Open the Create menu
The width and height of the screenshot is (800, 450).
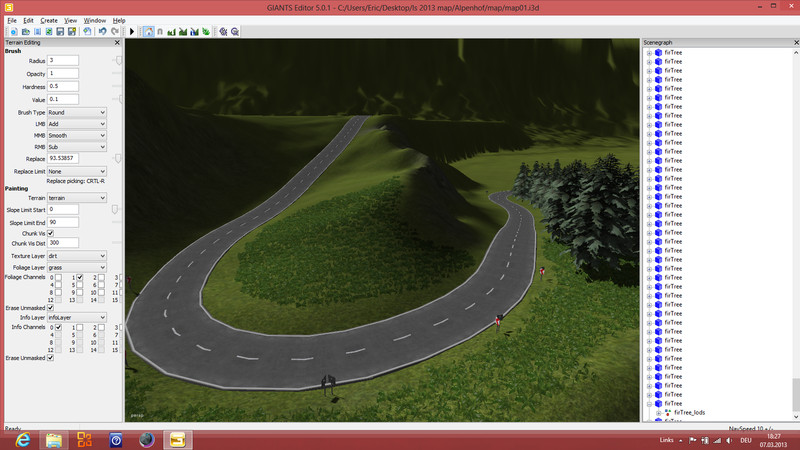coord(49,20)
